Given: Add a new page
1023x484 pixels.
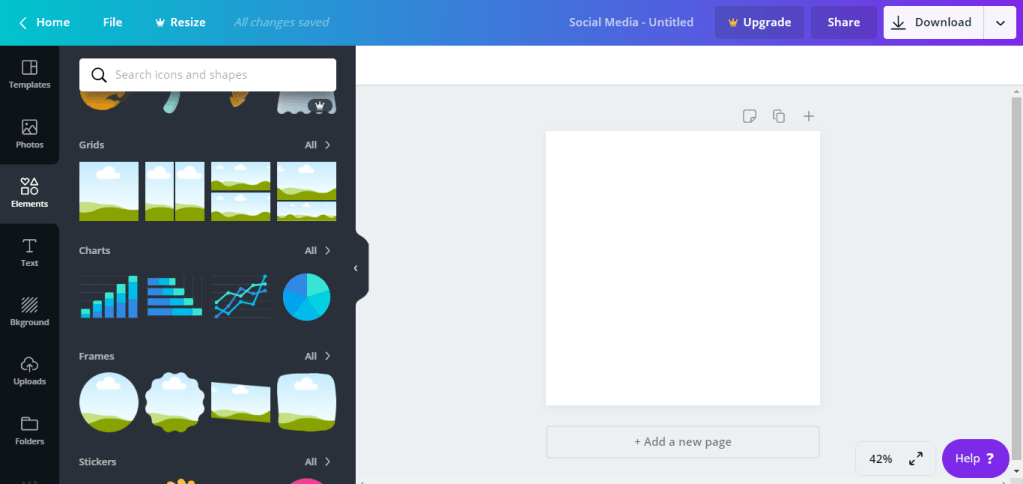Looking at the screenshot, I should pyautogui.click(x=682, y=441).
